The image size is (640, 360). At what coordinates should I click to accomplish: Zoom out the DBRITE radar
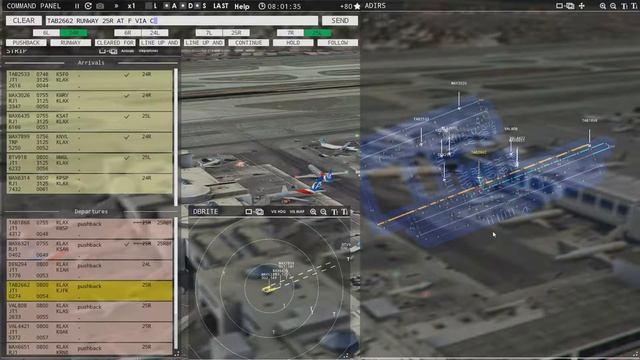[x=323, y=212]
